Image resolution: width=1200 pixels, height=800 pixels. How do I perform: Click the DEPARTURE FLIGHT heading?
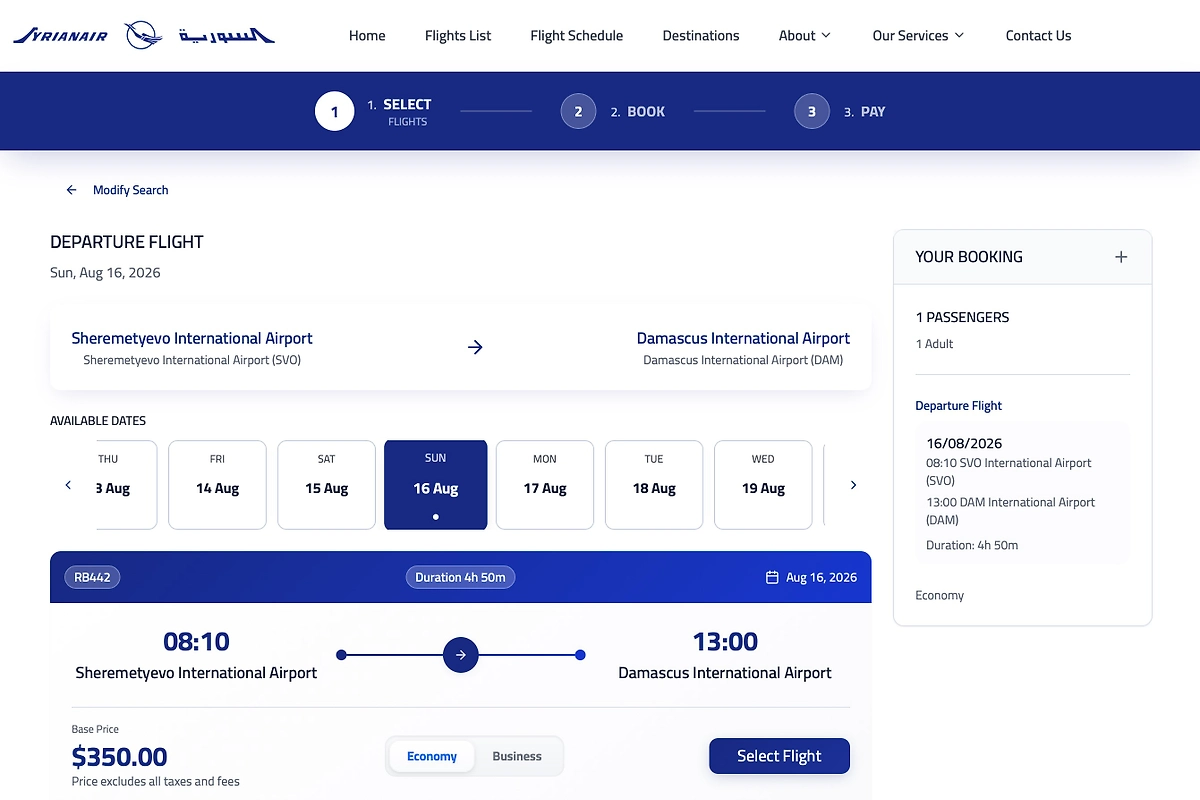pos(127,242)
